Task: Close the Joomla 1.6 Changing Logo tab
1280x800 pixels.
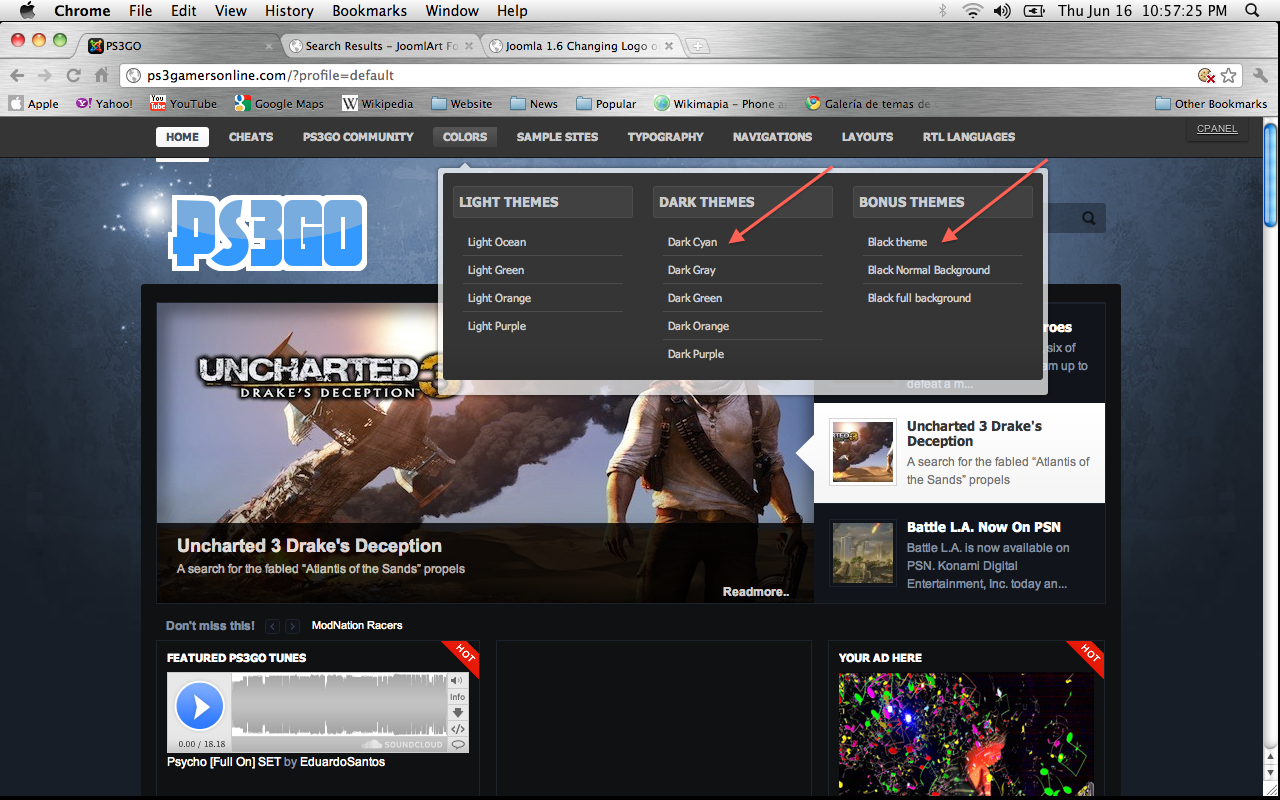Action: tap(669, 46)
